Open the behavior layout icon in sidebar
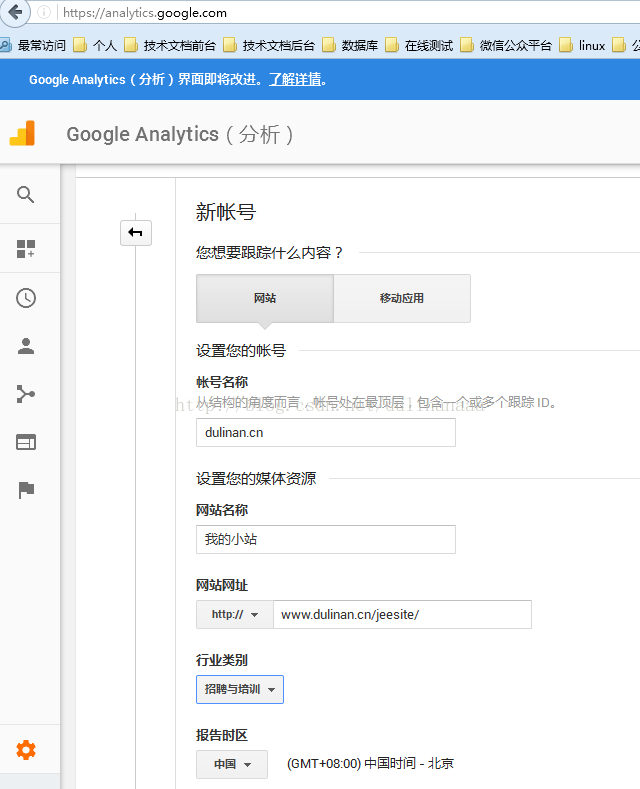Image resolution: width=640 pixels, height=789 pixels. point(26,442)
